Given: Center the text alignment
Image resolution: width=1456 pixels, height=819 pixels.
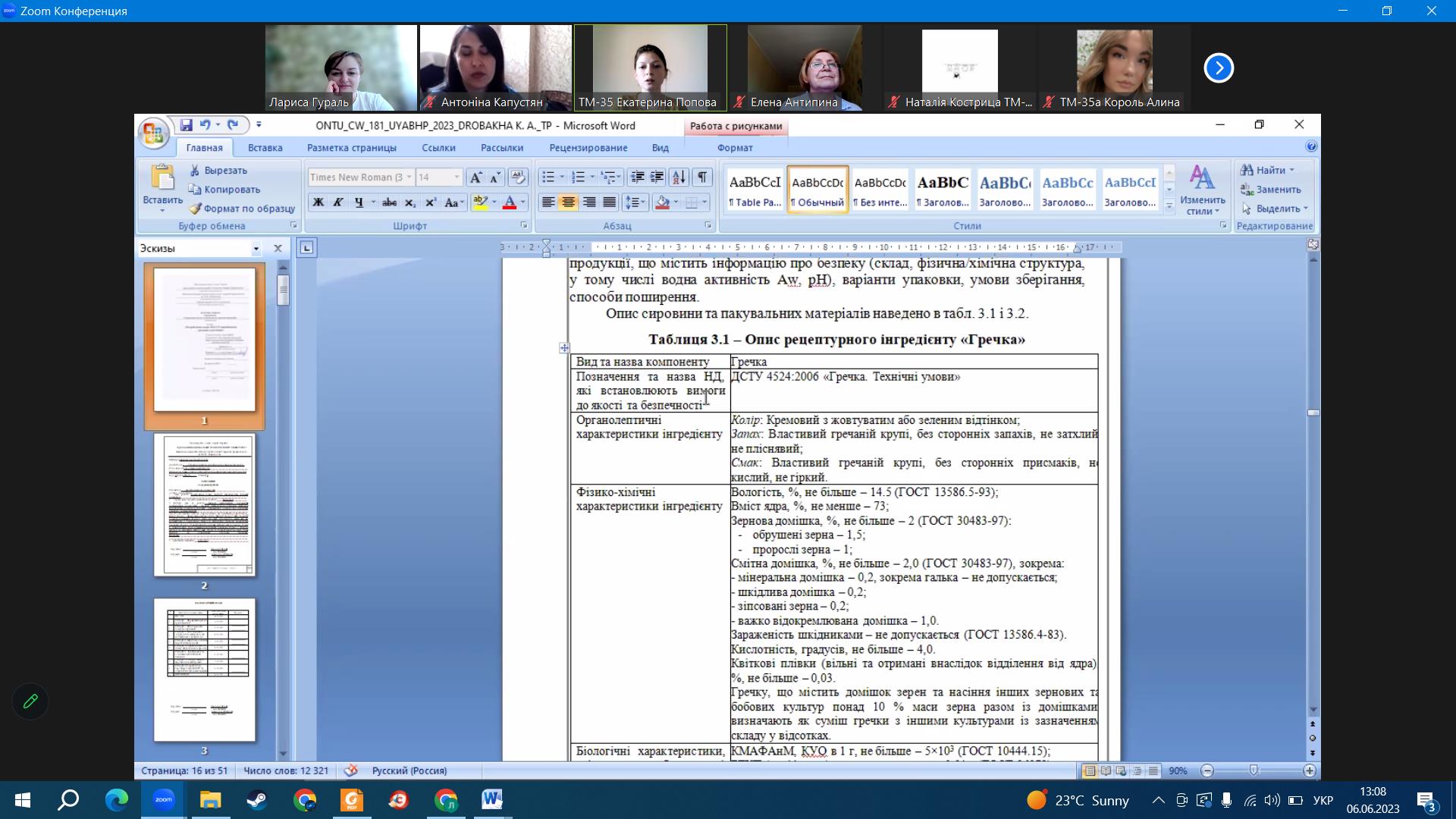Looking at the screenshot, I should coord(568,202).
